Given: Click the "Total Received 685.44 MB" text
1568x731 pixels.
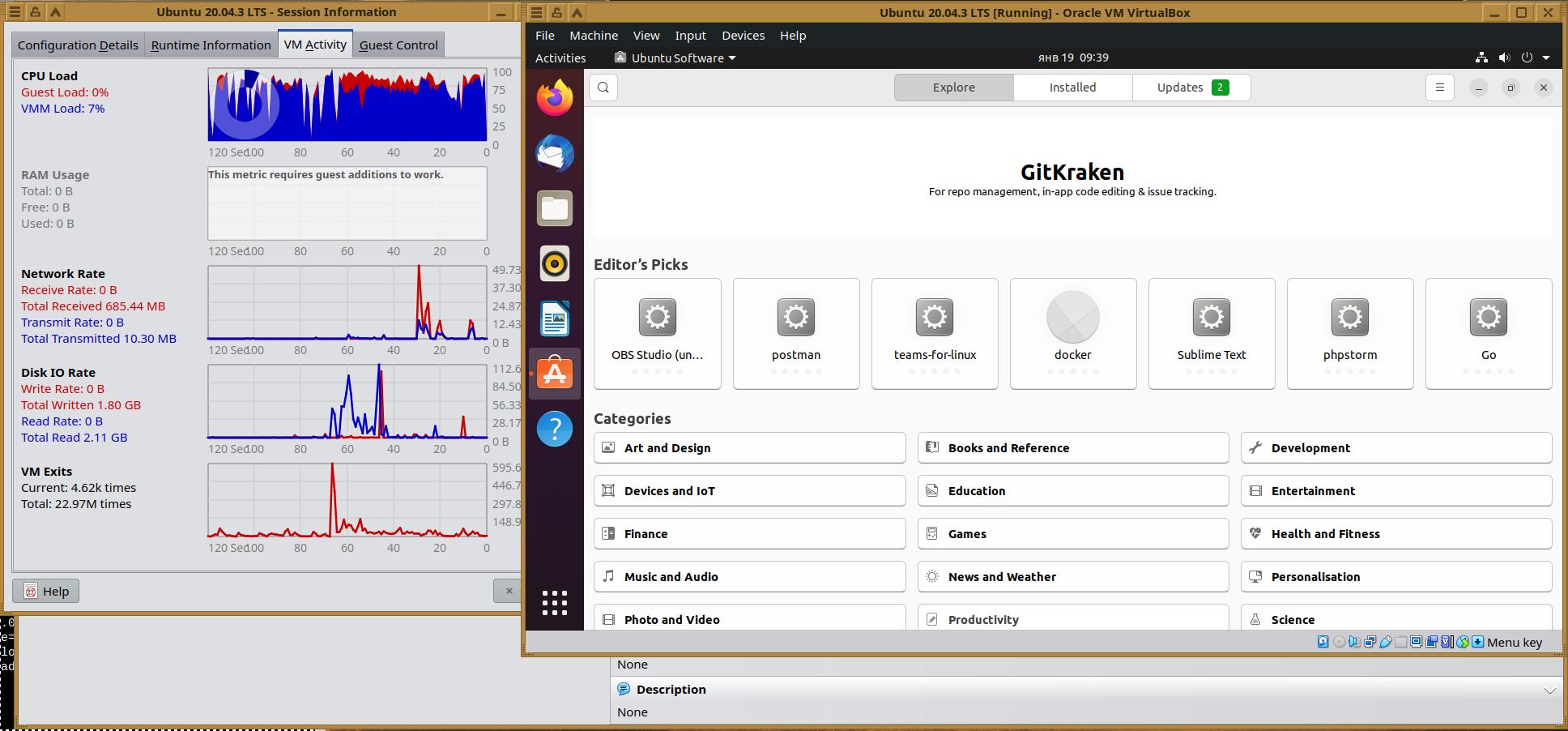Looking at the screenshot, I should click(93, 306).
